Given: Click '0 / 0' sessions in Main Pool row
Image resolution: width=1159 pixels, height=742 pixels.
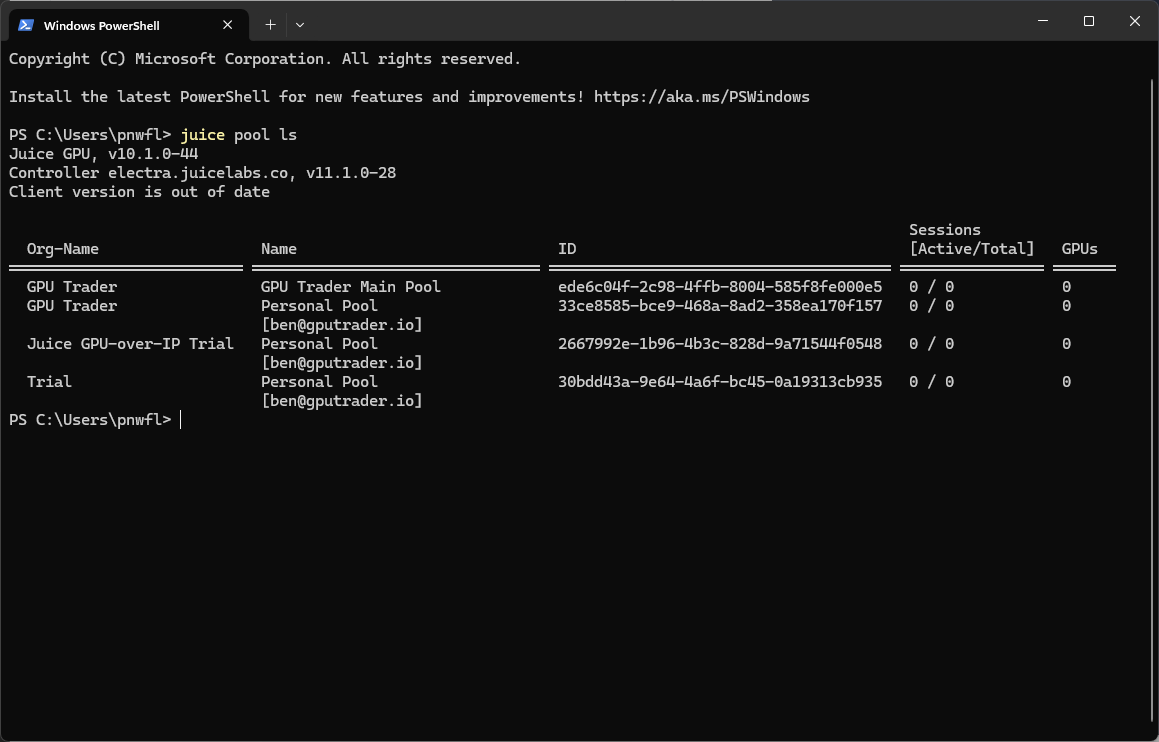Looking at the screenshot, I should [931, 287].
